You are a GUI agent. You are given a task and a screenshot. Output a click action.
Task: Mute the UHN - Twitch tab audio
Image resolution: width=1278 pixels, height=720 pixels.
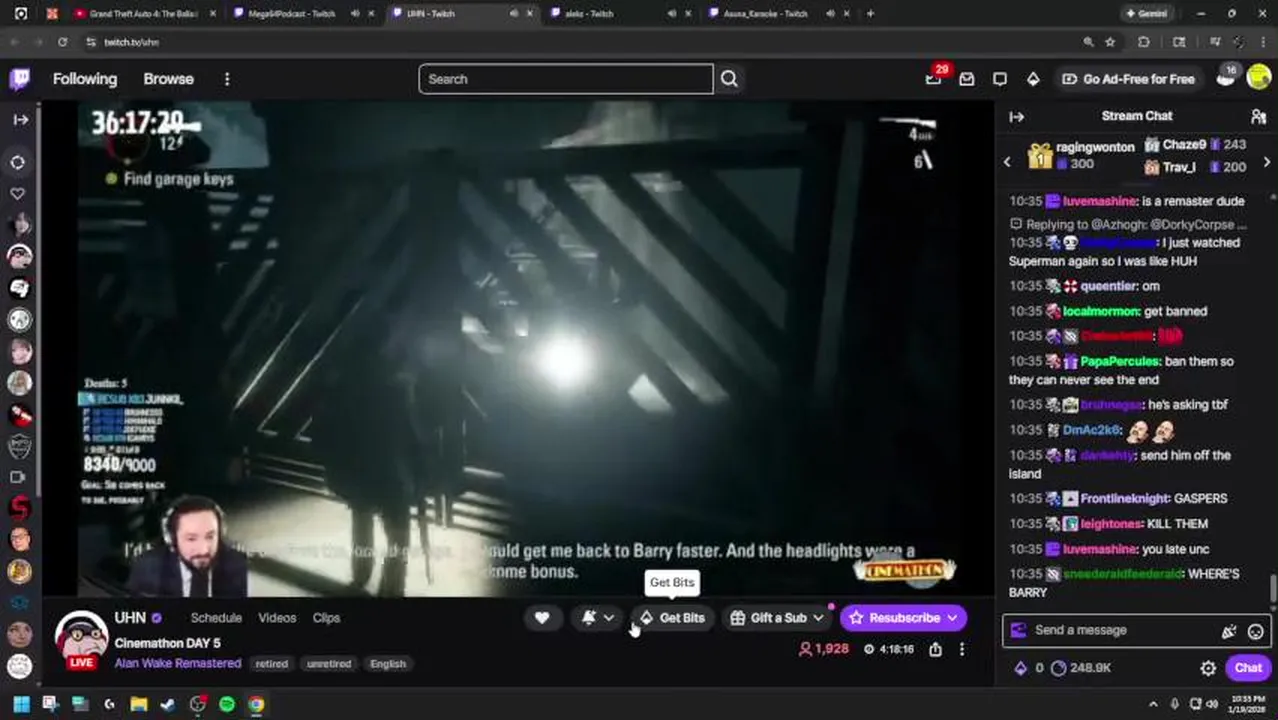pos(514,14)
